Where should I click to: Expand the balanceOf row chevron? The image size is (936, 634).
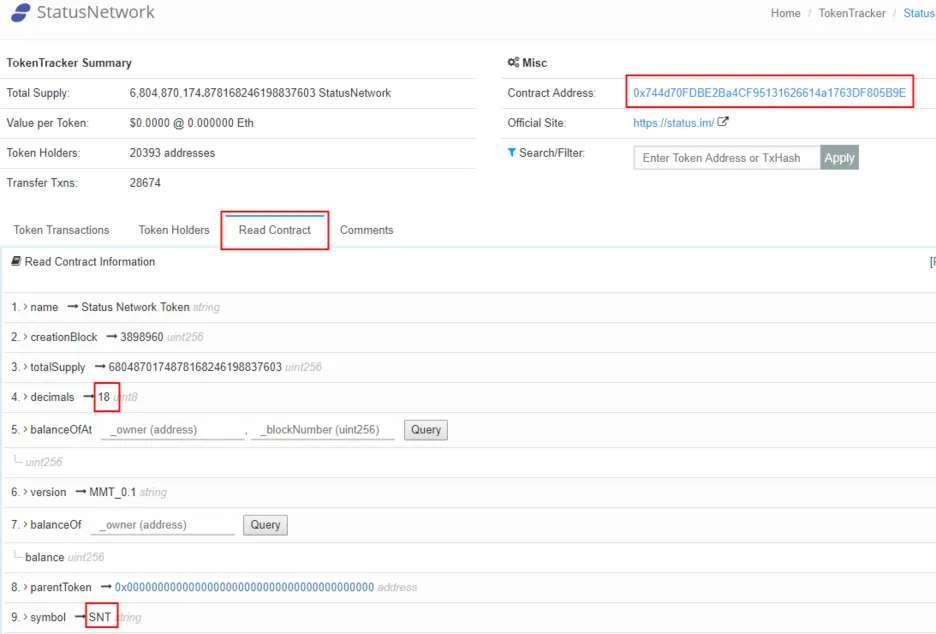pyautogui.click(x=26, y=524)
